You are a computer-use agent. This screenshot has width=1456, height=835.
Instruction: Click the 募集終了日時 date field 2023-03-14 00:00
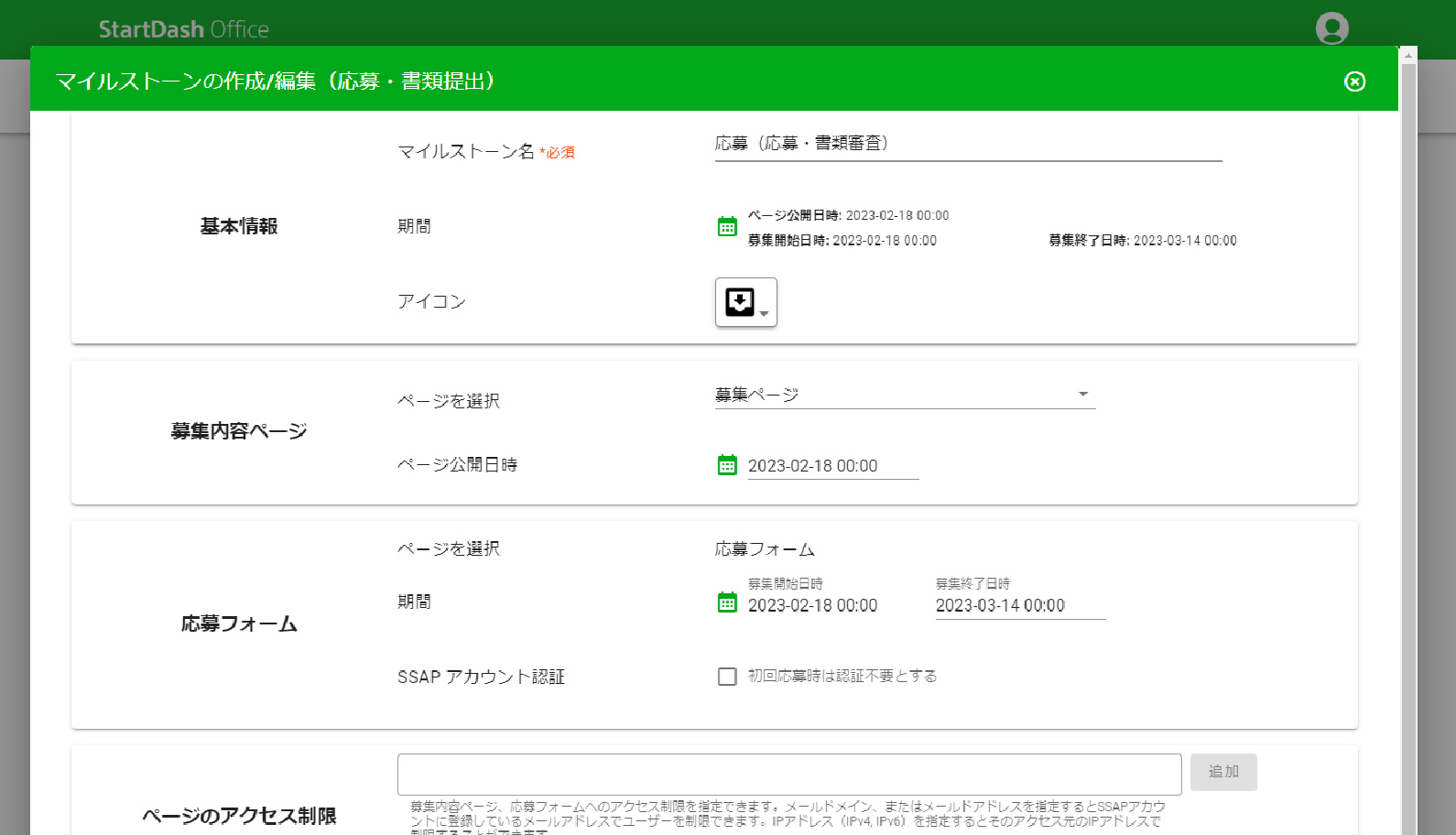click(x=1020, y=605)
